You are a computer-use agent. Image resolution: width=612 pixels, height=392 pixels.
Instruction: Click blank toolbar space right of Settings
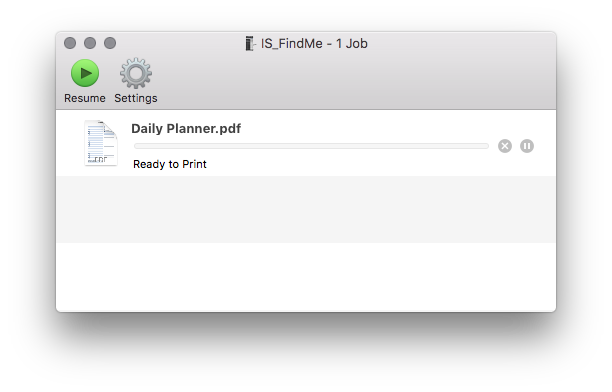pyautogui.click(x=355, y=80)
